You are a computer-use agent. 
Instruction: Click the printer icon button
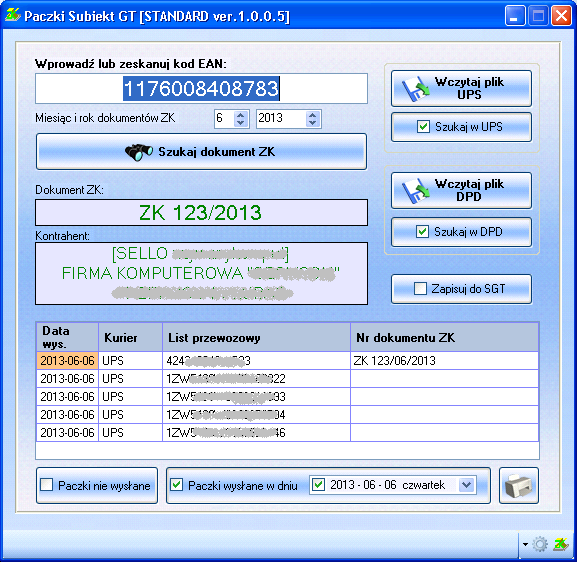518,485
